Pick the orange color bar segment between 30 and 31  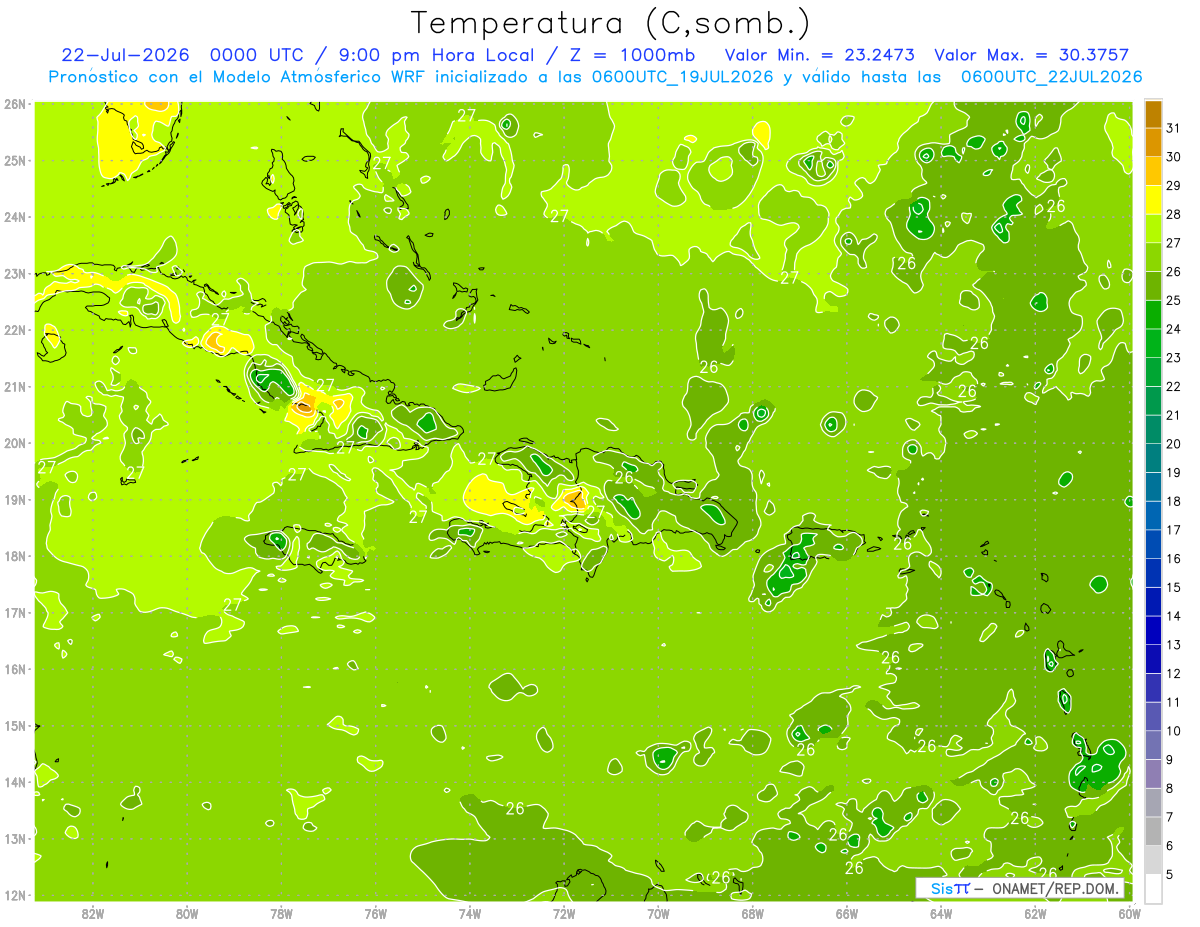[1153, 142]
